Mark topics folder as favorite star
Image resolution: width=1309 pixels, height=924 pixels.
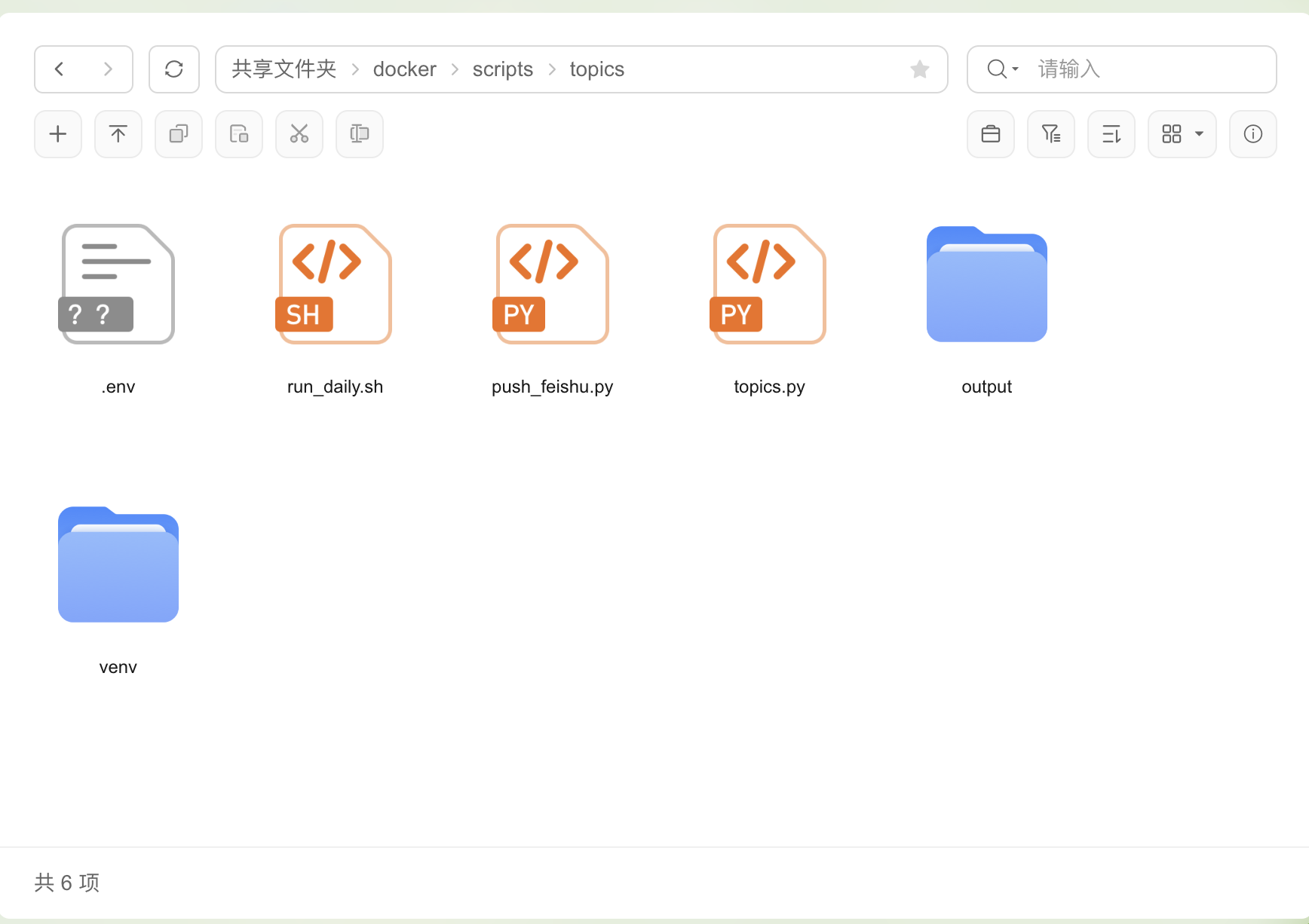pyautogui.click(x=919, y=69)
